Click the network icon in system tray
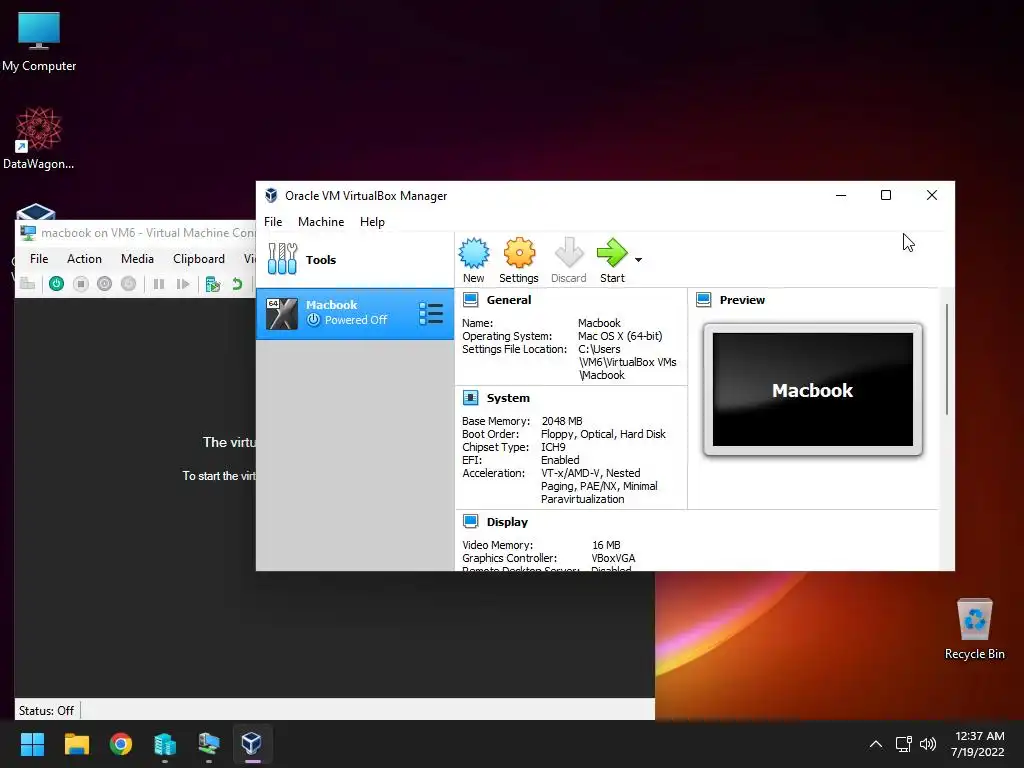Image resolution: width=1024 pixels, height=768 pixels. tap(903, 744)
